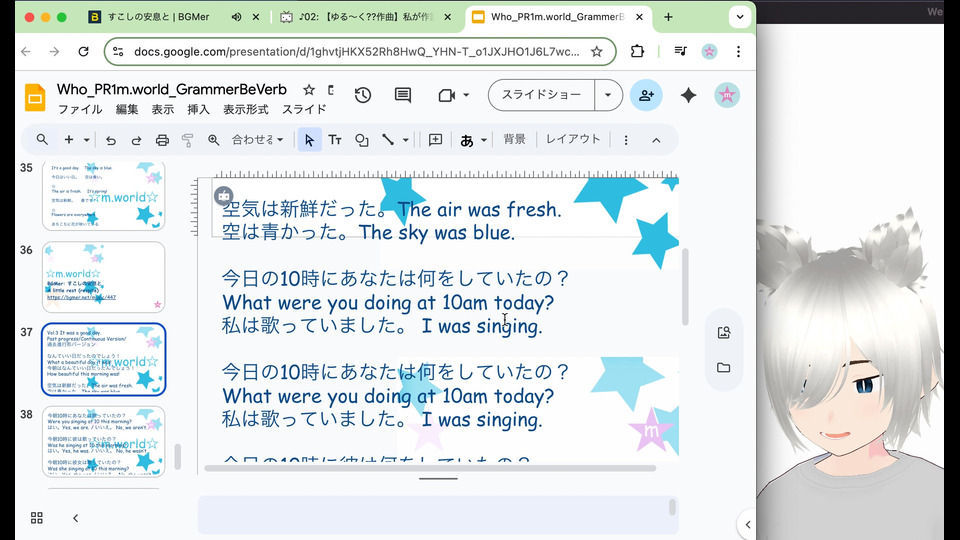Click the speaker notes field
The height and width of the screenshot is (540, 960).
click(x=438, y=515)
